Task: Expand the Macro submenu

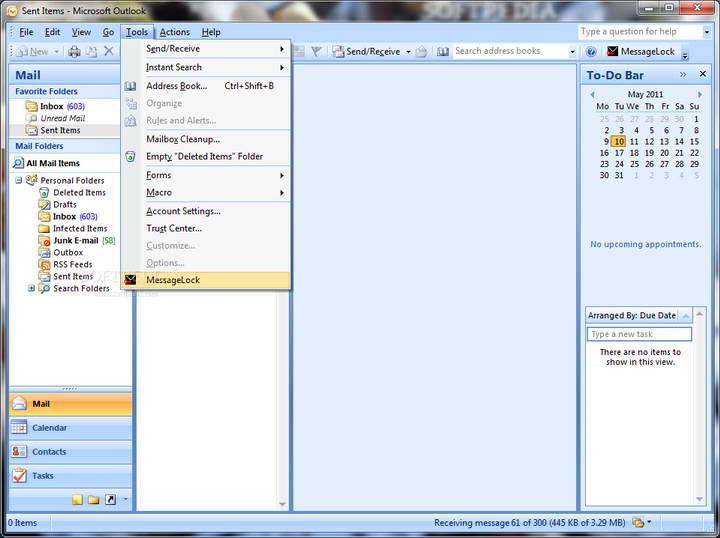Action: [206, 193]
